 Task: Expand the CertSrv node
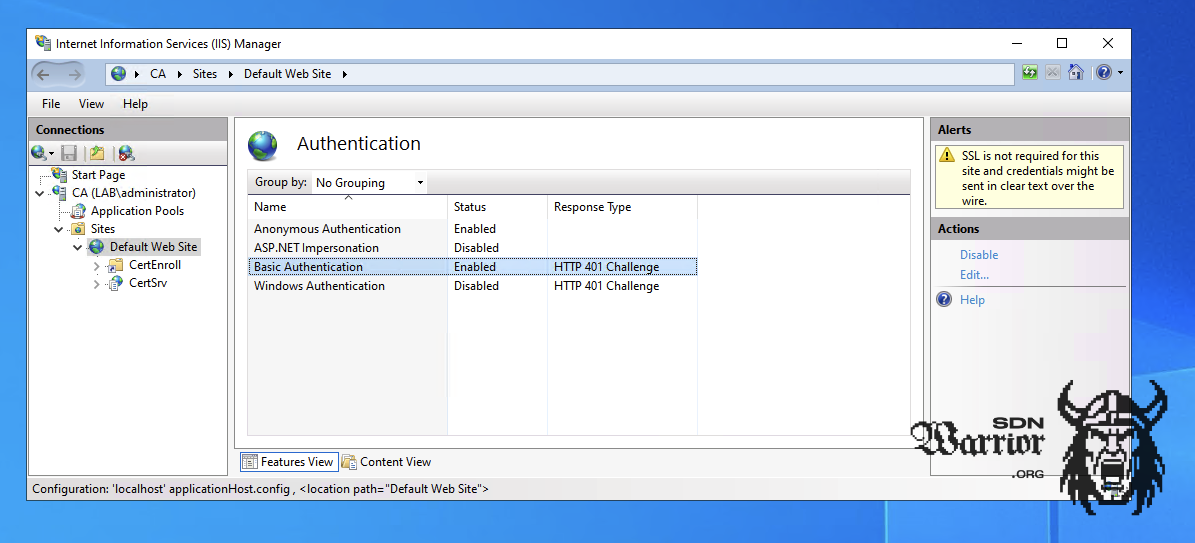coord(96,284)
